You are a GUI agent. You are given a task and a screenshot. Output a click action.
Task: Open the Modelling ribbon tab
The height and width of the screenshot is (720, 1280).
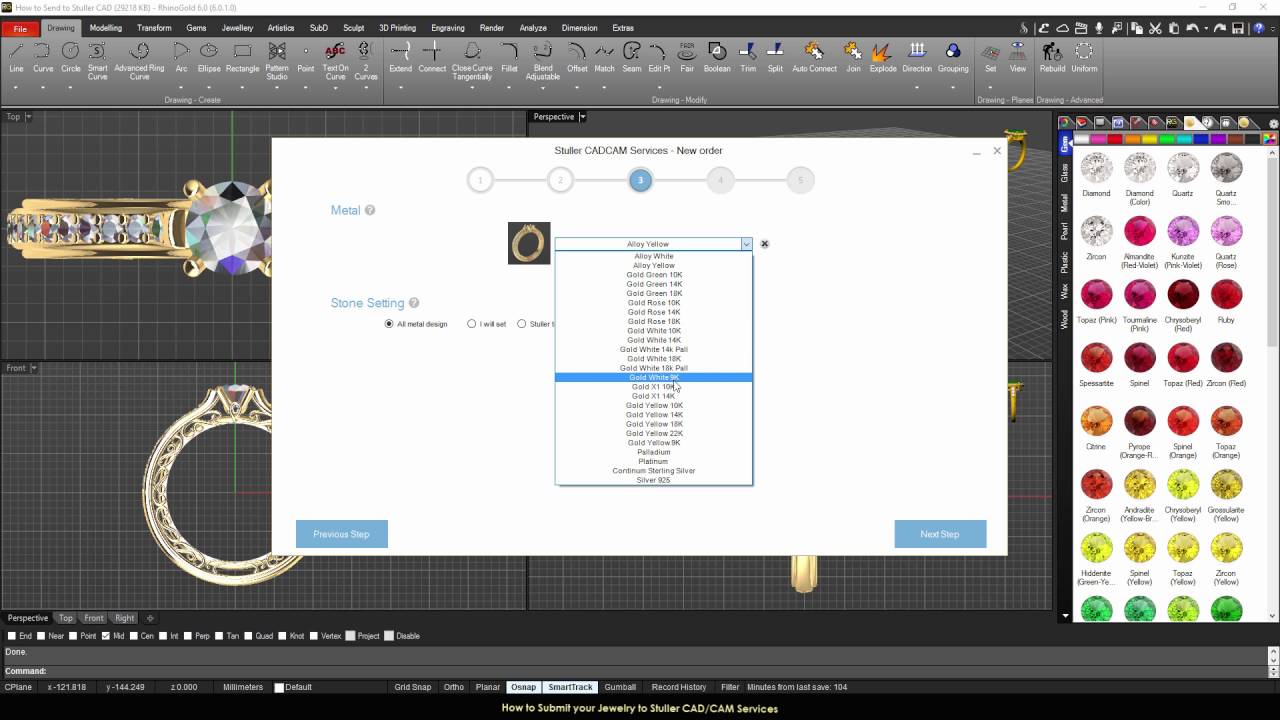(x=105, y=28)
